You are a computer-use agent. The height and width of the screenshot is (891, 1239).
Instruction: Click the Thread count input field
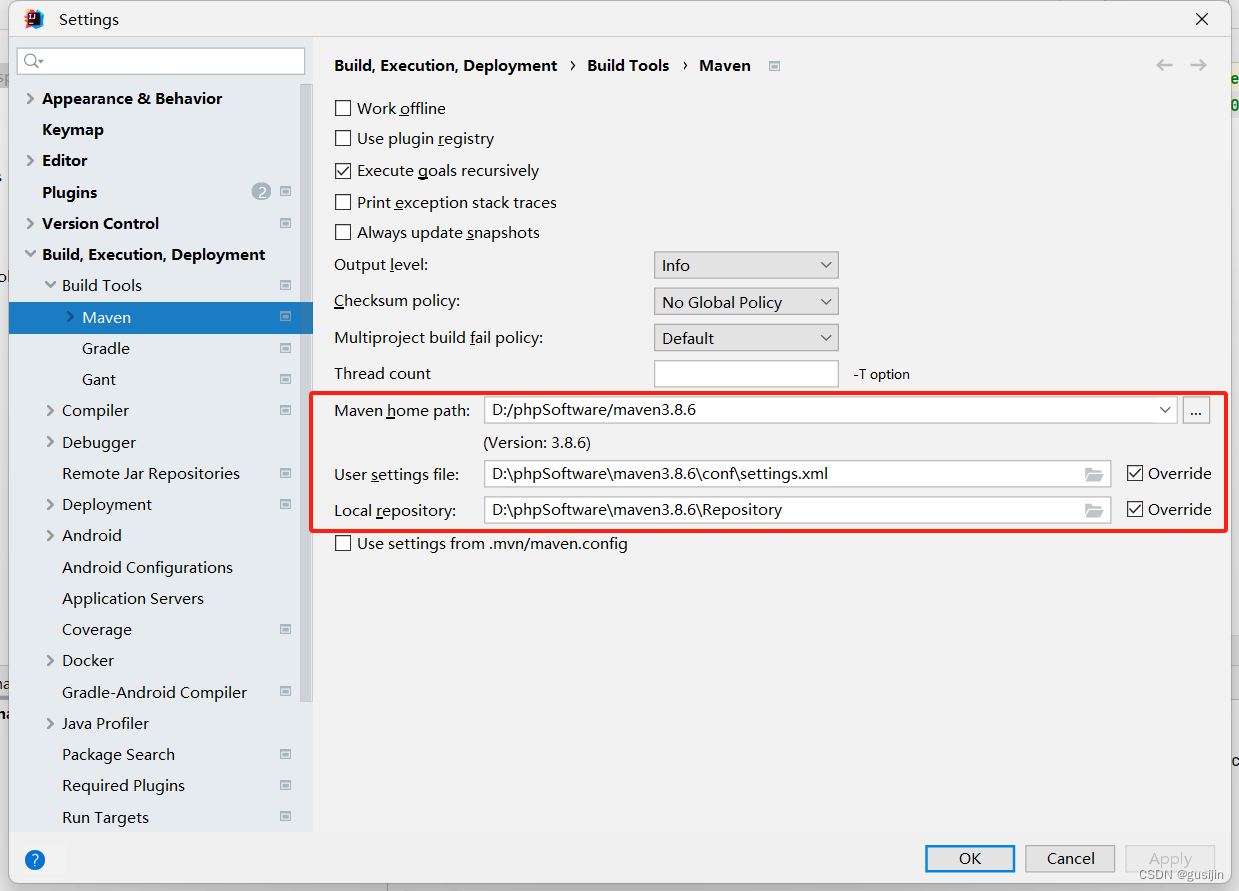[746, 374]
